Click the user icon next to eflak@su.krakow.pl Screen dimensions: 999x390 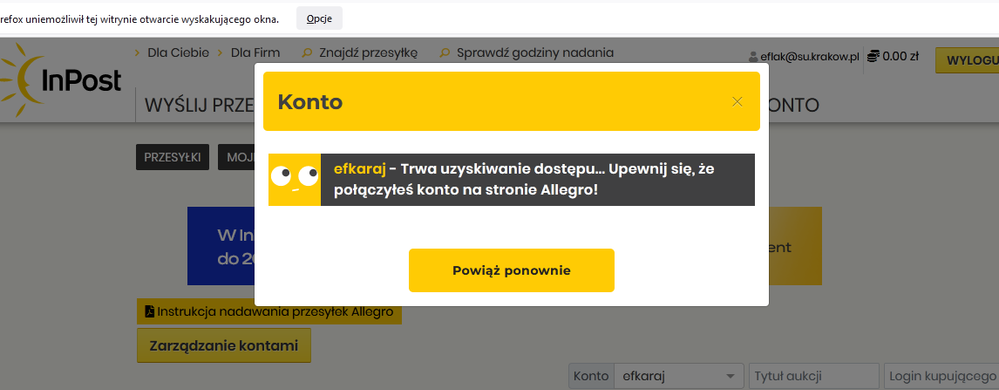754,57
